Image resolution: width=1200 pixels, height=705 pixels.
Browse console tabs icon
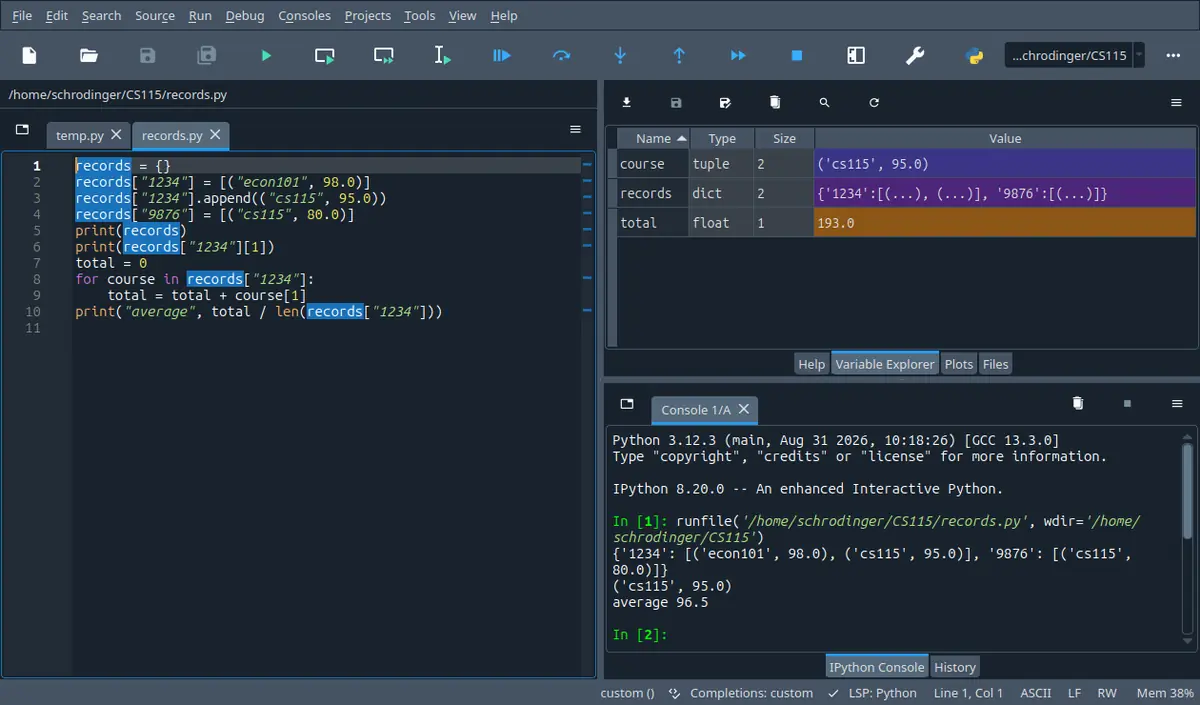point(627,404)
